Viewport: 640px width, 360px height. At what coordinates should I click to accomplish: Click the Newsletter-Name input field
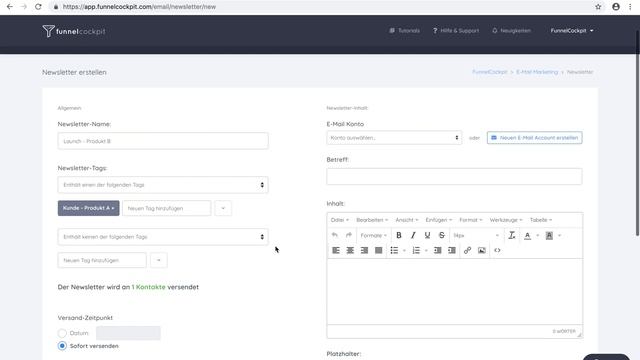(163, 141)
